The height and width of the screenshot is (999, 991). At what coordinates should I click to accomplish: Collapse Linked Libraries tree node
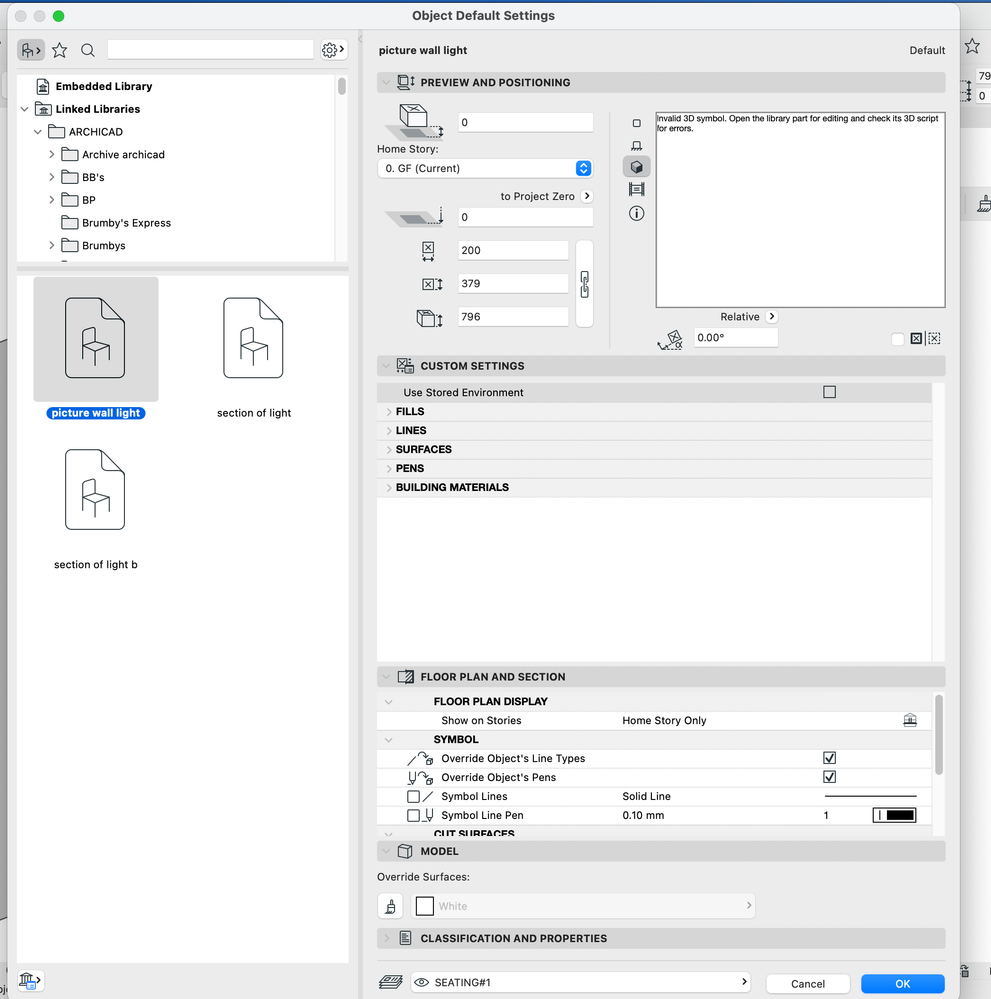pos(25,110)
